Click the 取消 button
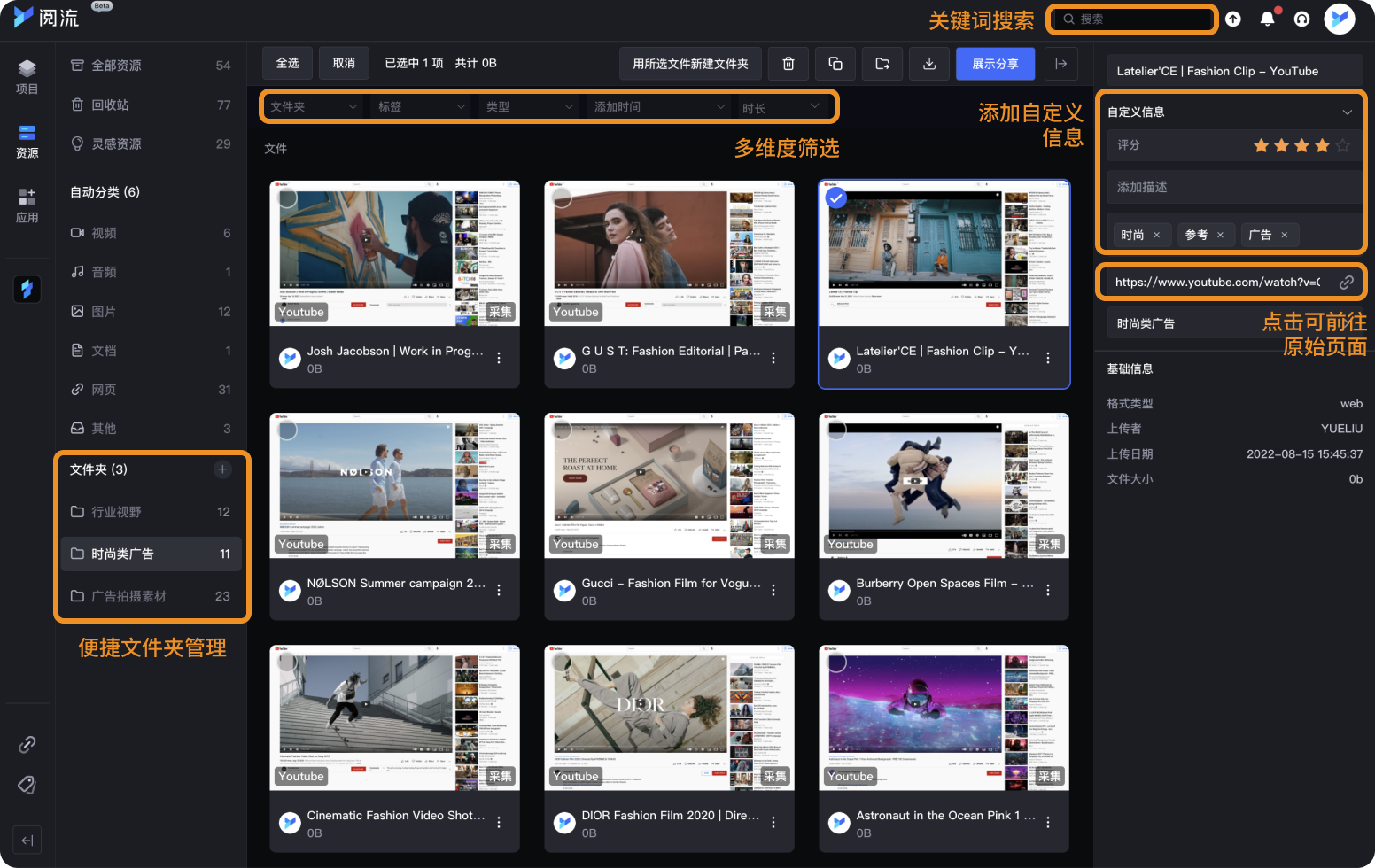The image size is (1375, 868). (344, 64)
